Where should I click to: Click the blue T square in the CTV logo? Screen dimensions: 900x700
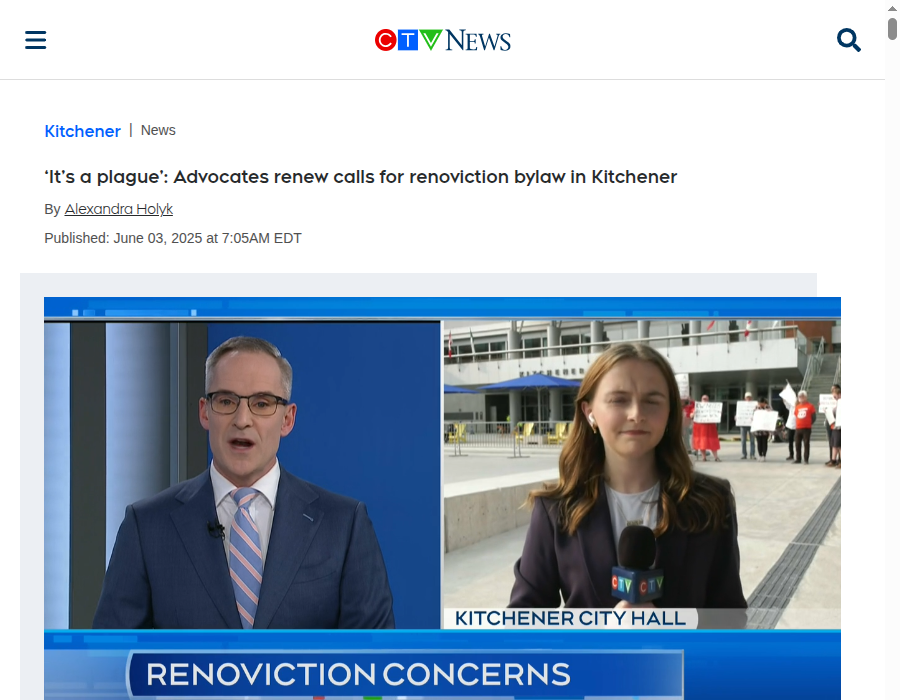408,40
